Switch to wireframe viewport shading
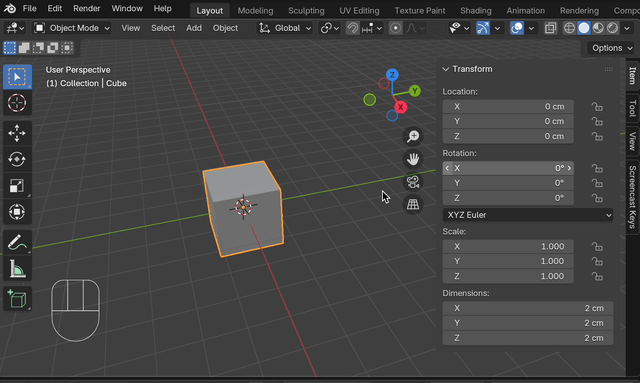This screenshot has width=640, height=383. click(569, 28)
